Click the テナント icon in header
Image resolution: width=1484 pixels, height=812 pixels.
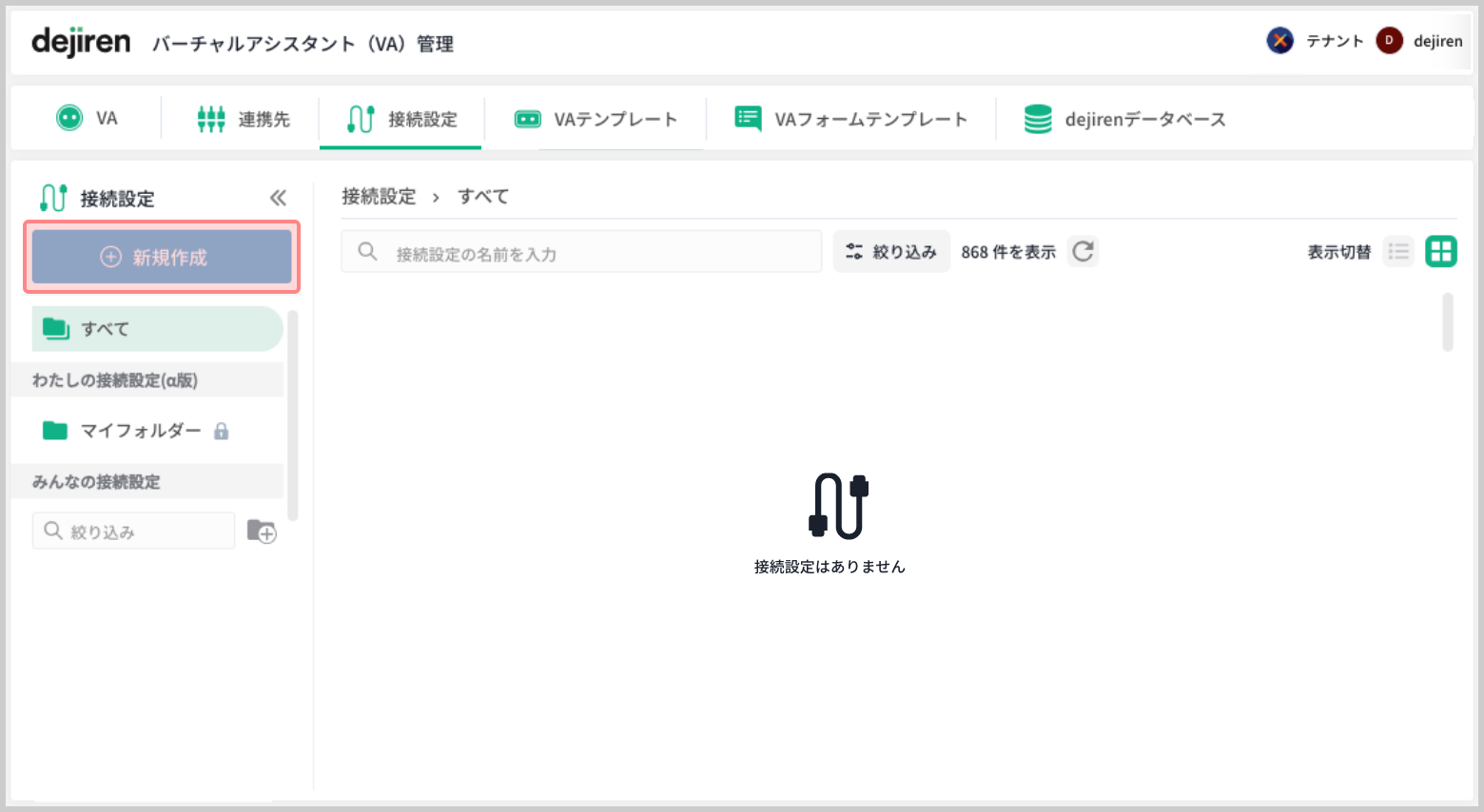(x=1279, y=41)
